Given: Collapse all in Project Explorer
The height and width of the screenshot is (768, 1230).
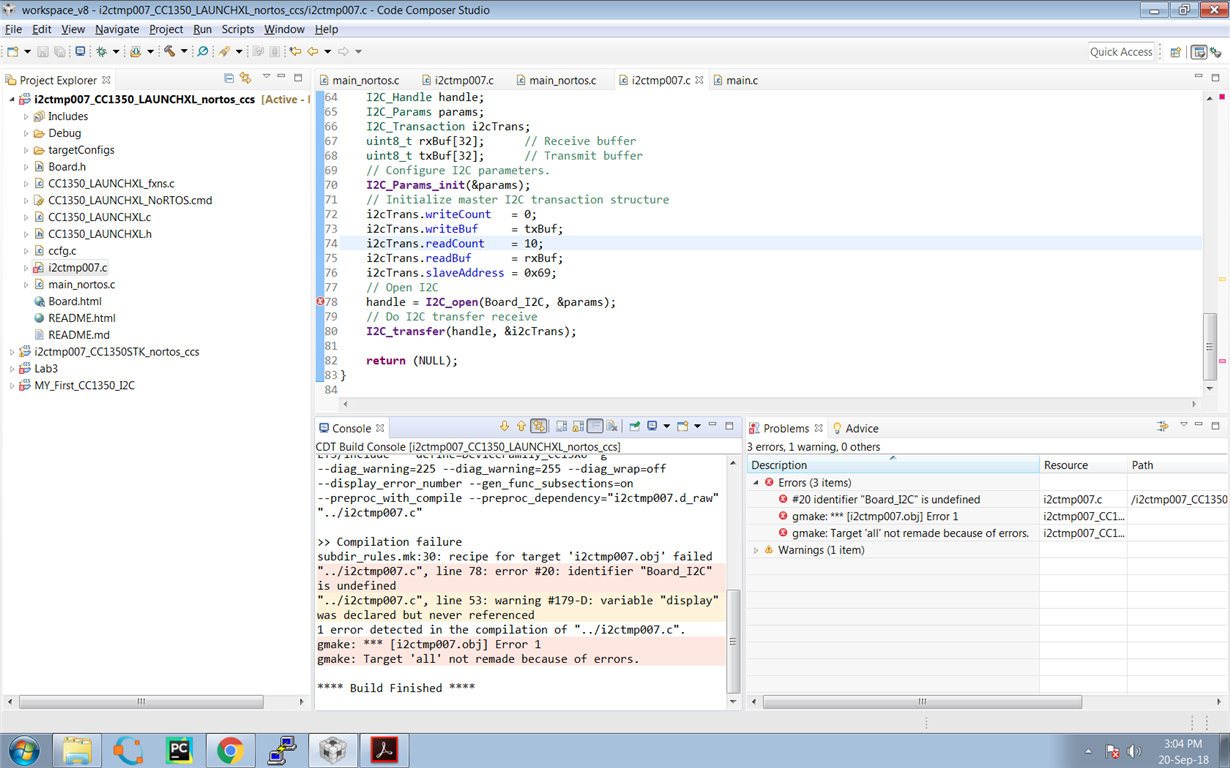Looking at the screenshot, I should (229, 78).
